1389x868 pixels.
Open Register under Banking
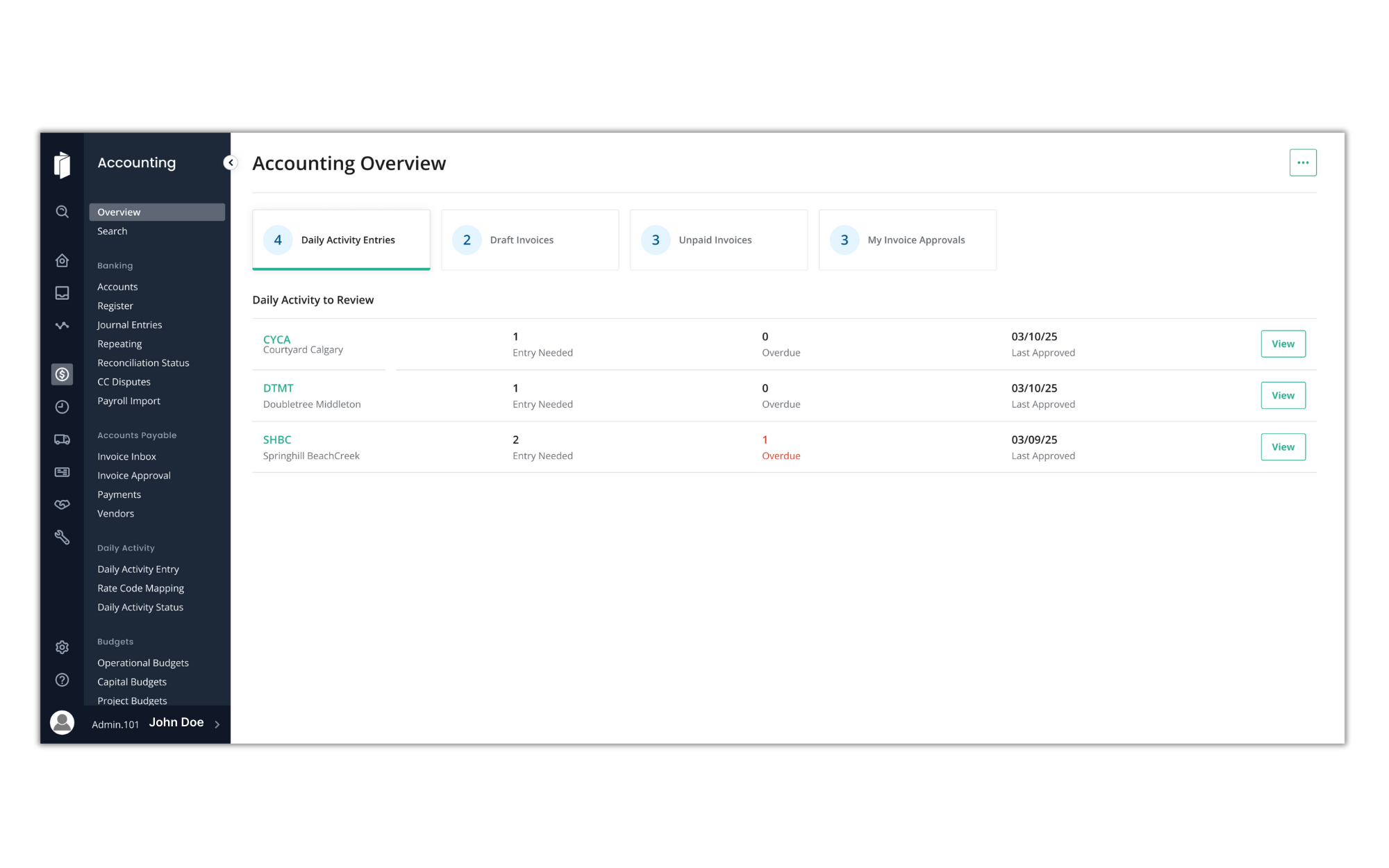[115, 306]
